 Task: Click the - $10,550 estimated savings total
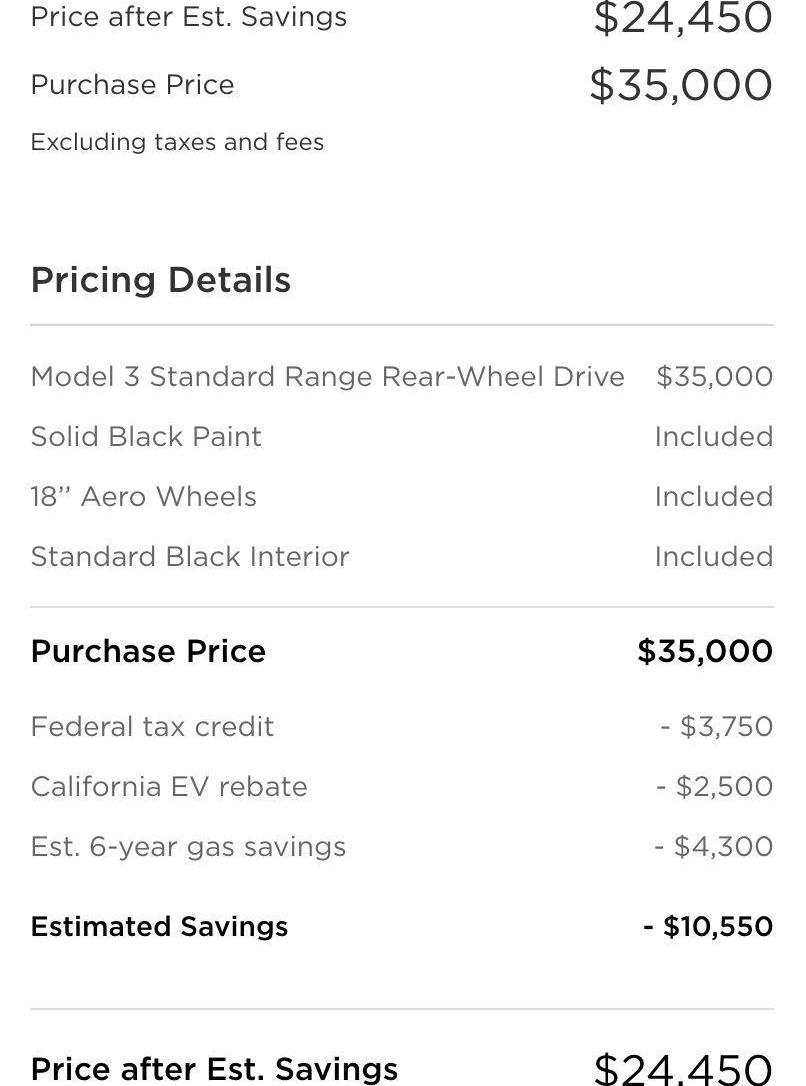coord(708,927)
